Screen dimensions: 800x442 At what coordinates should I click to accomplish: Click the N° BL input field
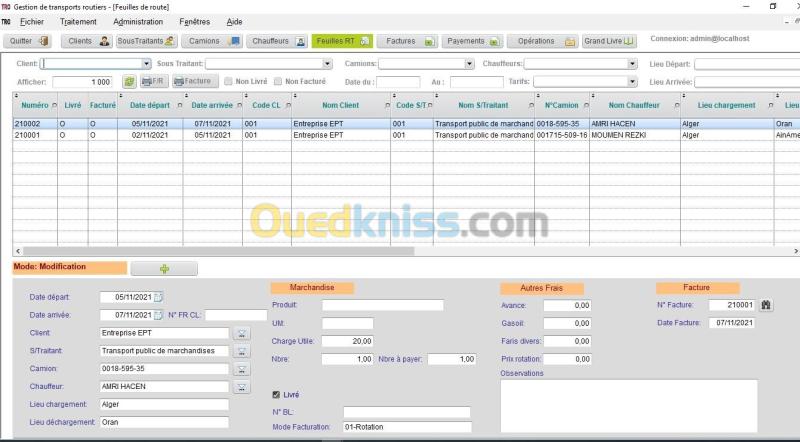[x=407, y=412]
